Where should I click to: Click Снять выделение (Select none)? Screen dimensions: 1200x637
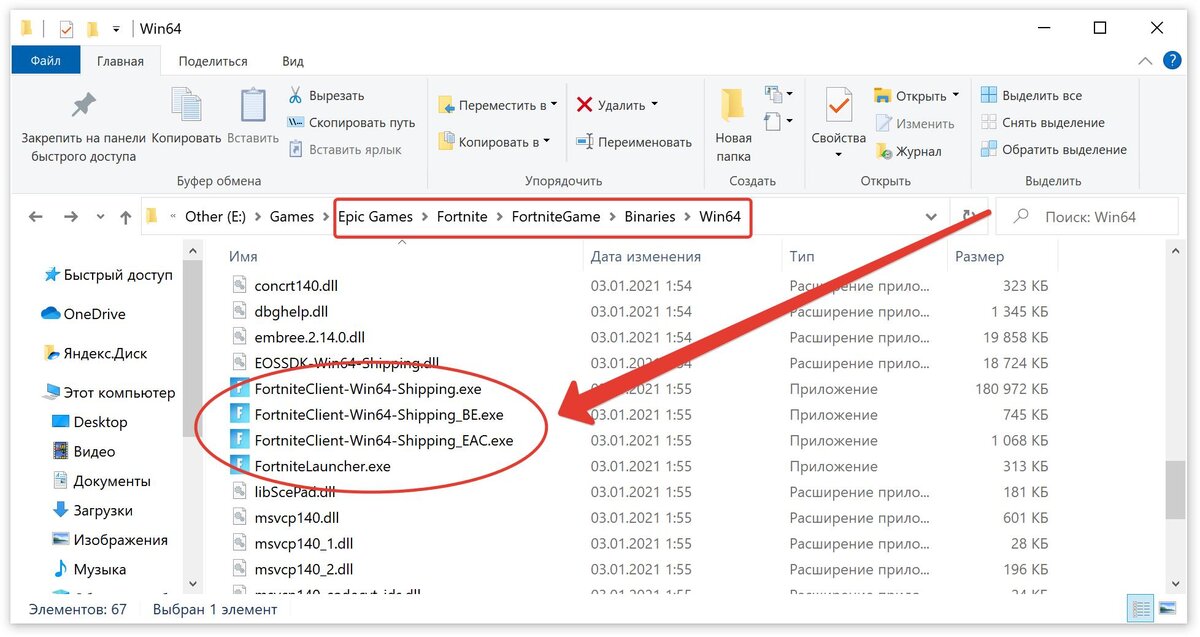[x=1042, y=123]
